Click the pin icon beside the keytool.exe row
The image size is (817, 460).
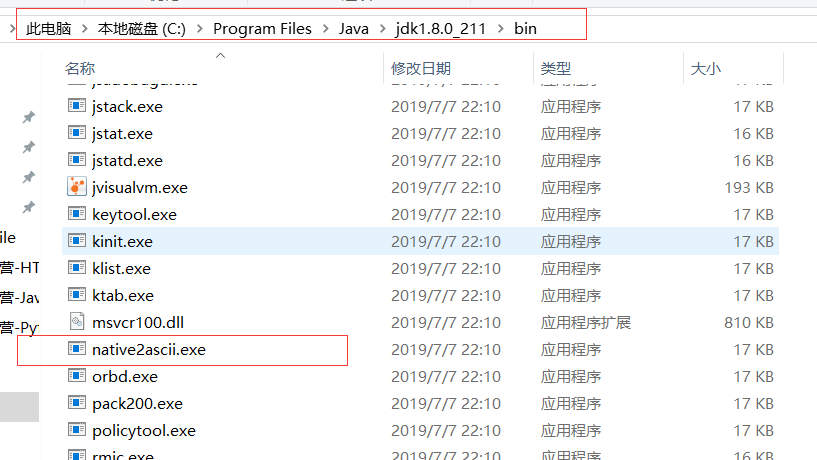pyautogui.click(x=29, y=207)
